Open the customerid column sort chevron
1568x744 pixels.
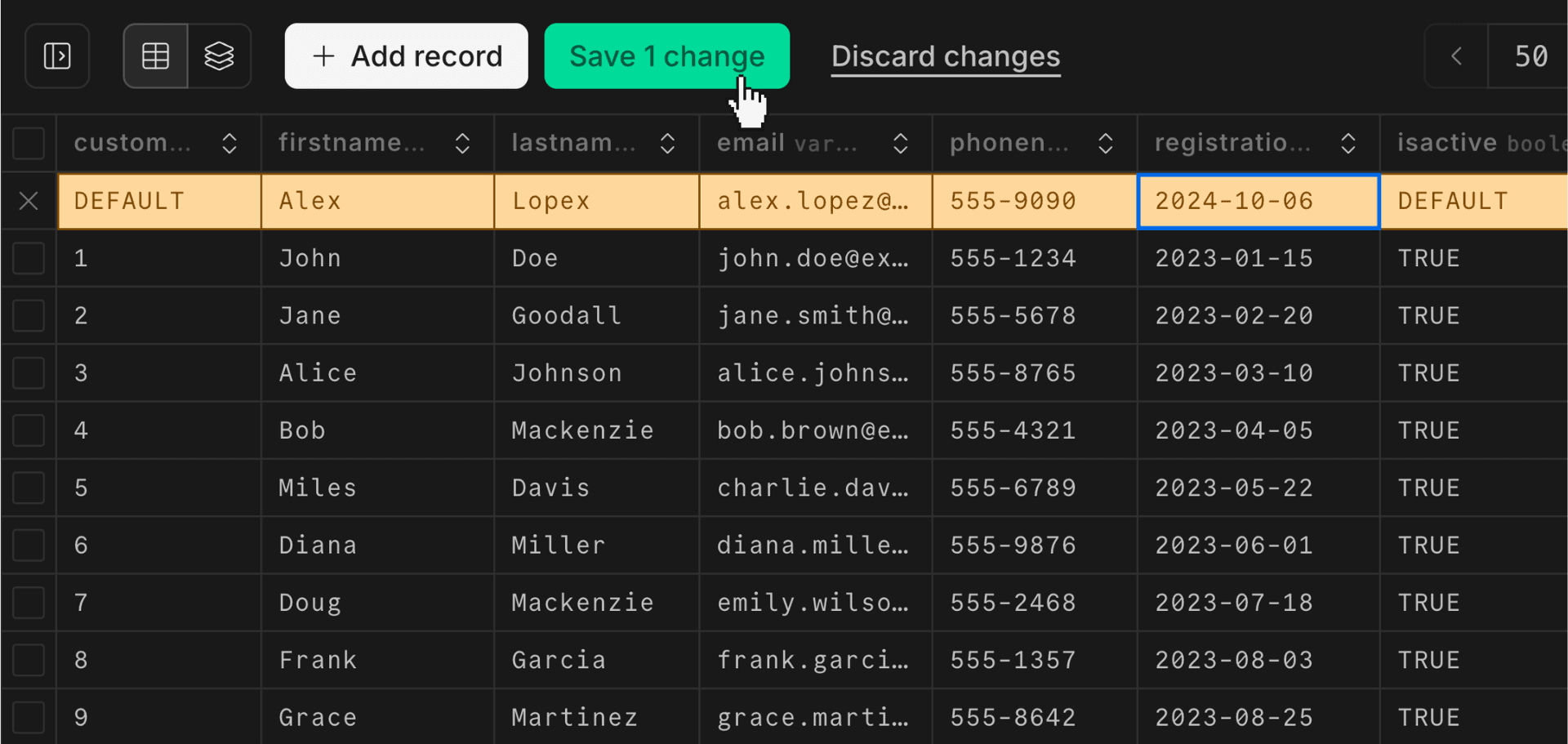pyautogui.click(x=229, y=143)
